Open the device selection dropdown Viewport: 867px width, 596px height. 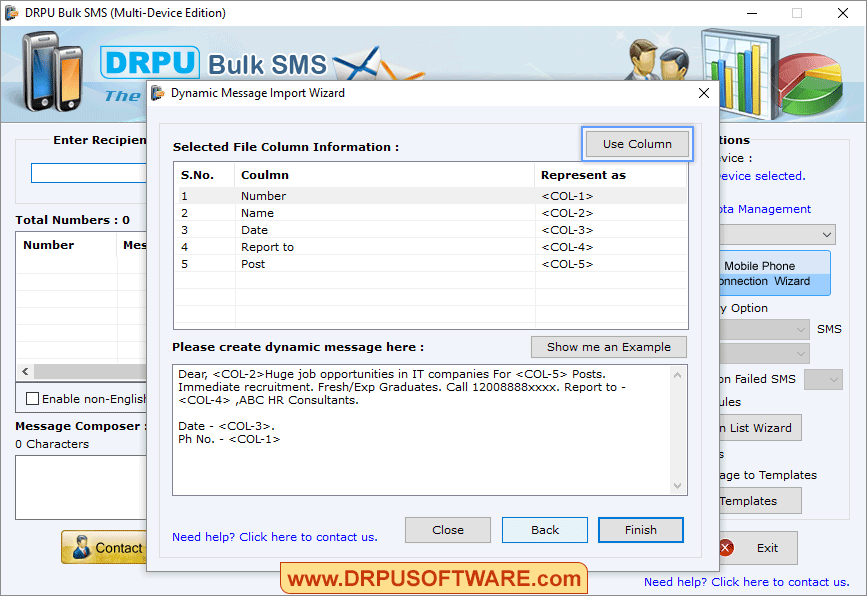(777, 234)
